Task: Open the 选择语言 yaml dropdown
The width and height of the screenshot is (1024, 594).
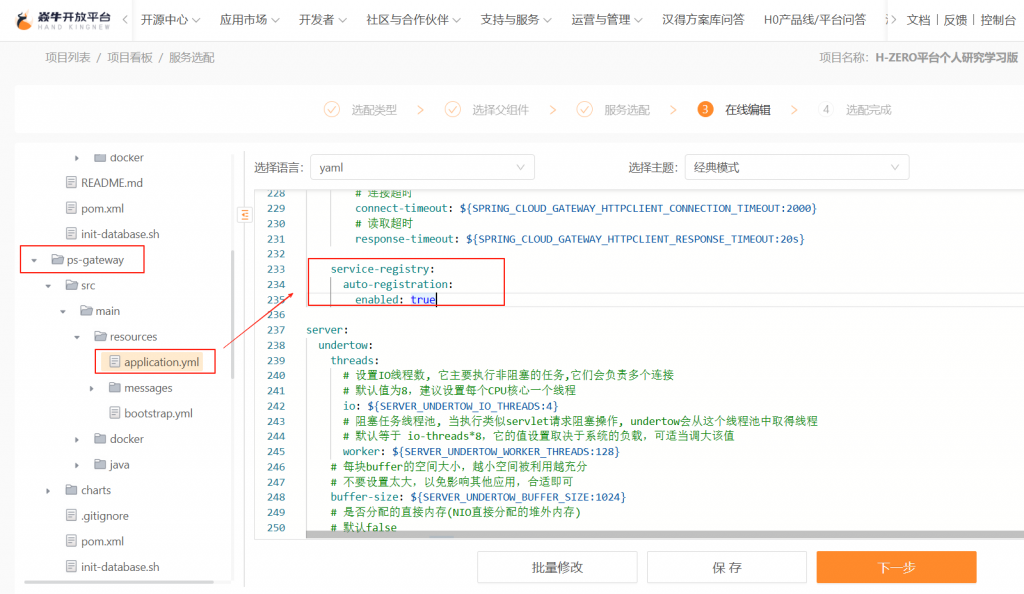Action: point(422,168)
